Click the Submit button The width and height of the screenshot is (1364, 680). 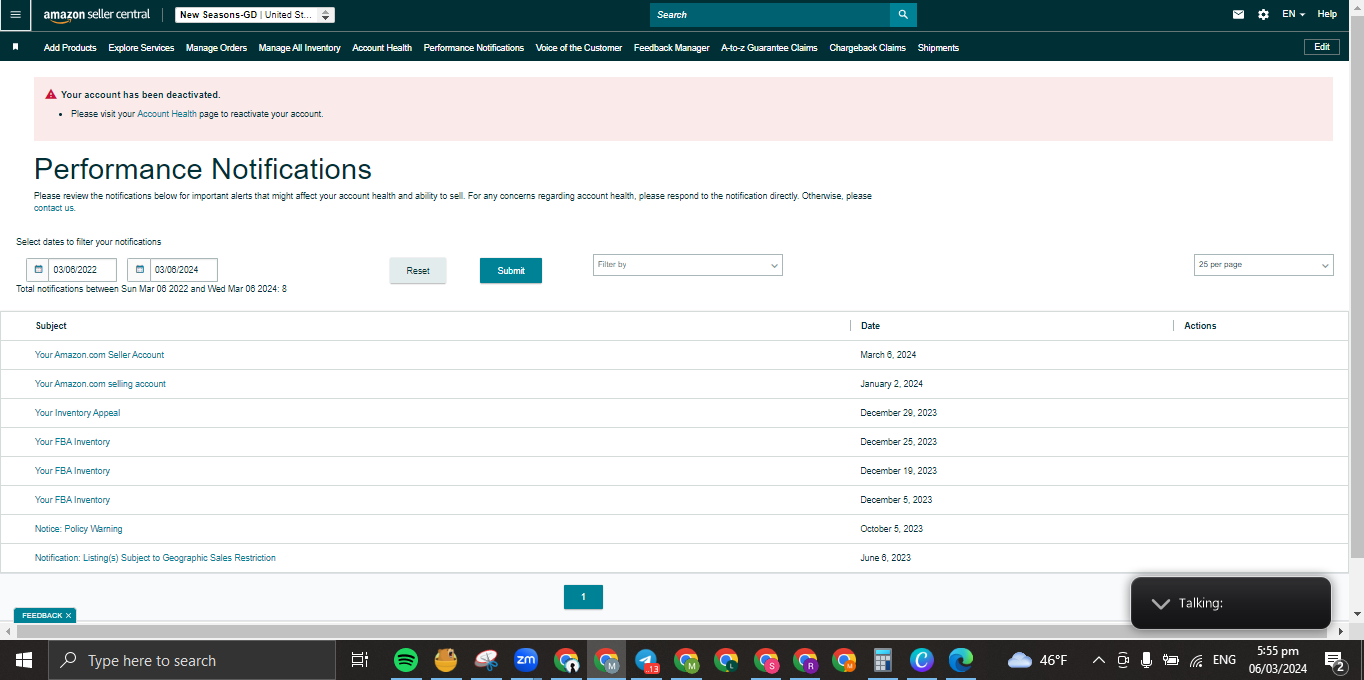[x=511, y=270]
